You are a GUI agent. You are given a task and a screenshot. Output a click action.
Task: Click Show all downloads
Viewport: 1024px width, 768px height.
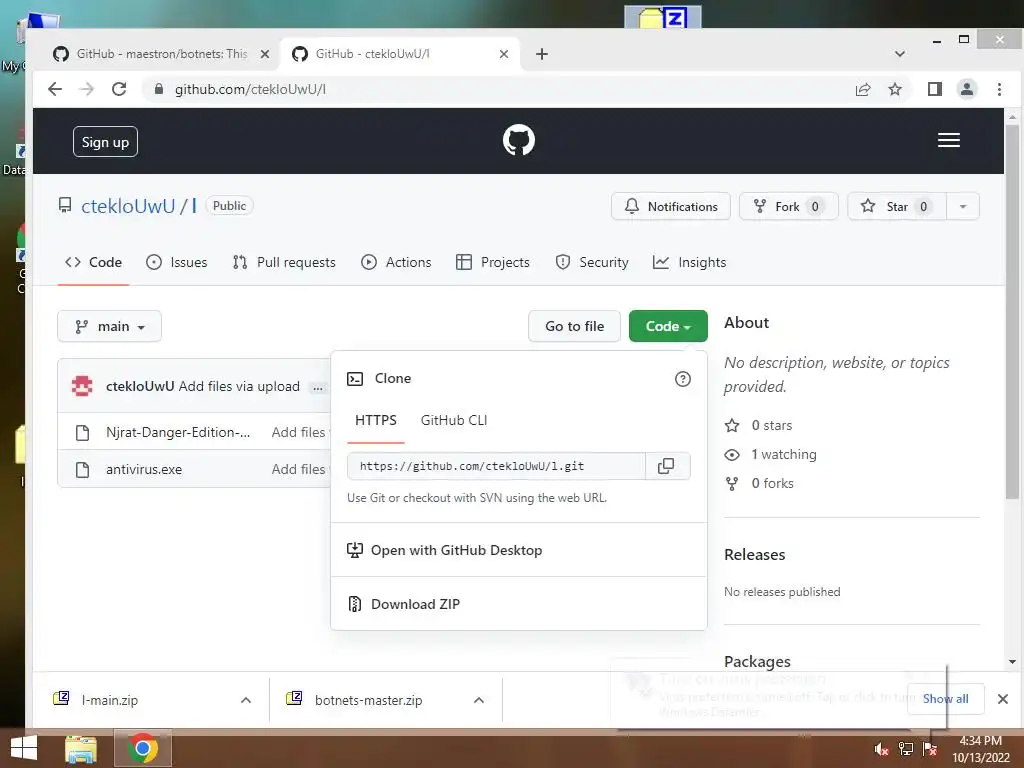tap(945, 699)
